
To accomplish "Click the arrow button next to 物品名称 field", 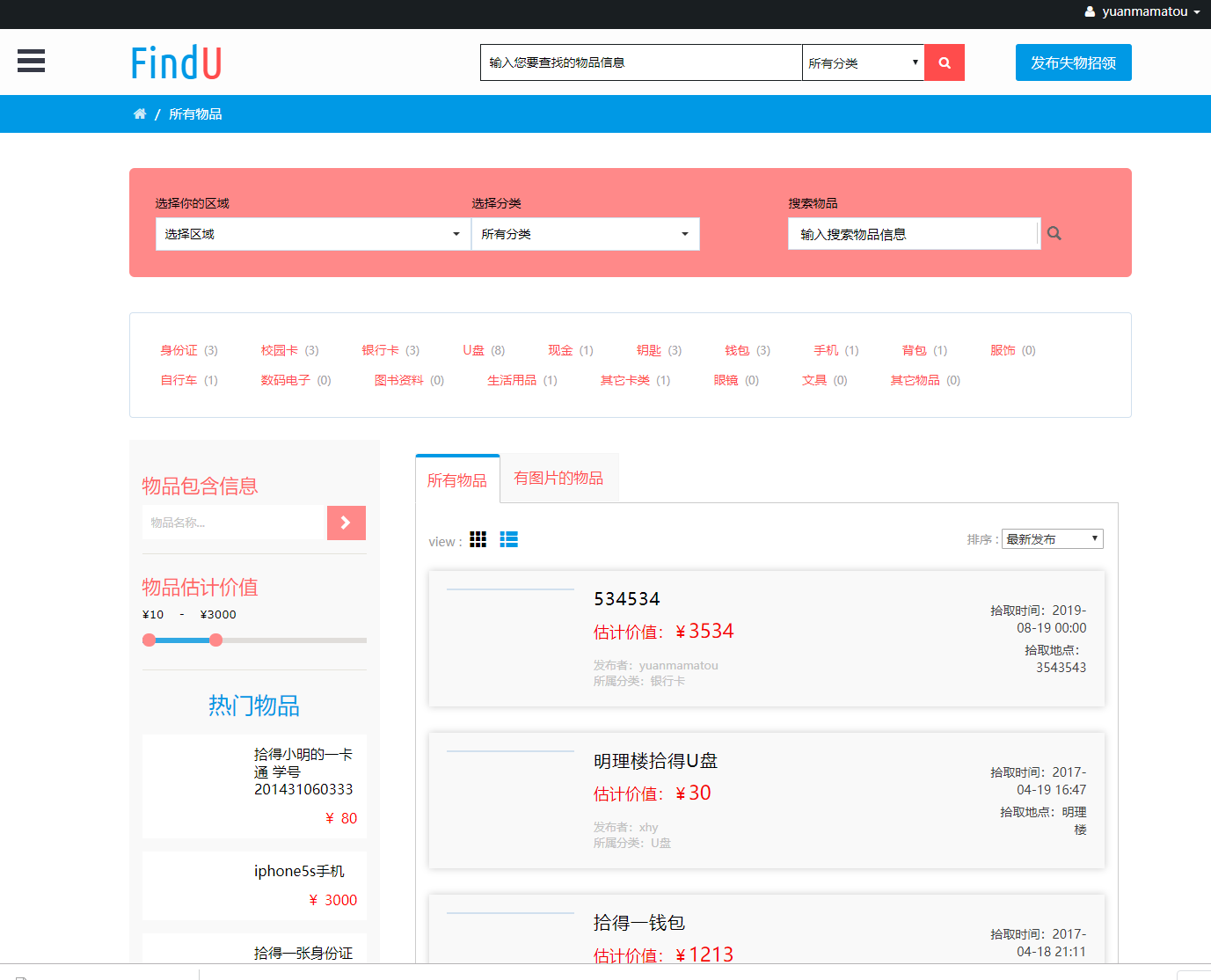I will tap(346, 522).
